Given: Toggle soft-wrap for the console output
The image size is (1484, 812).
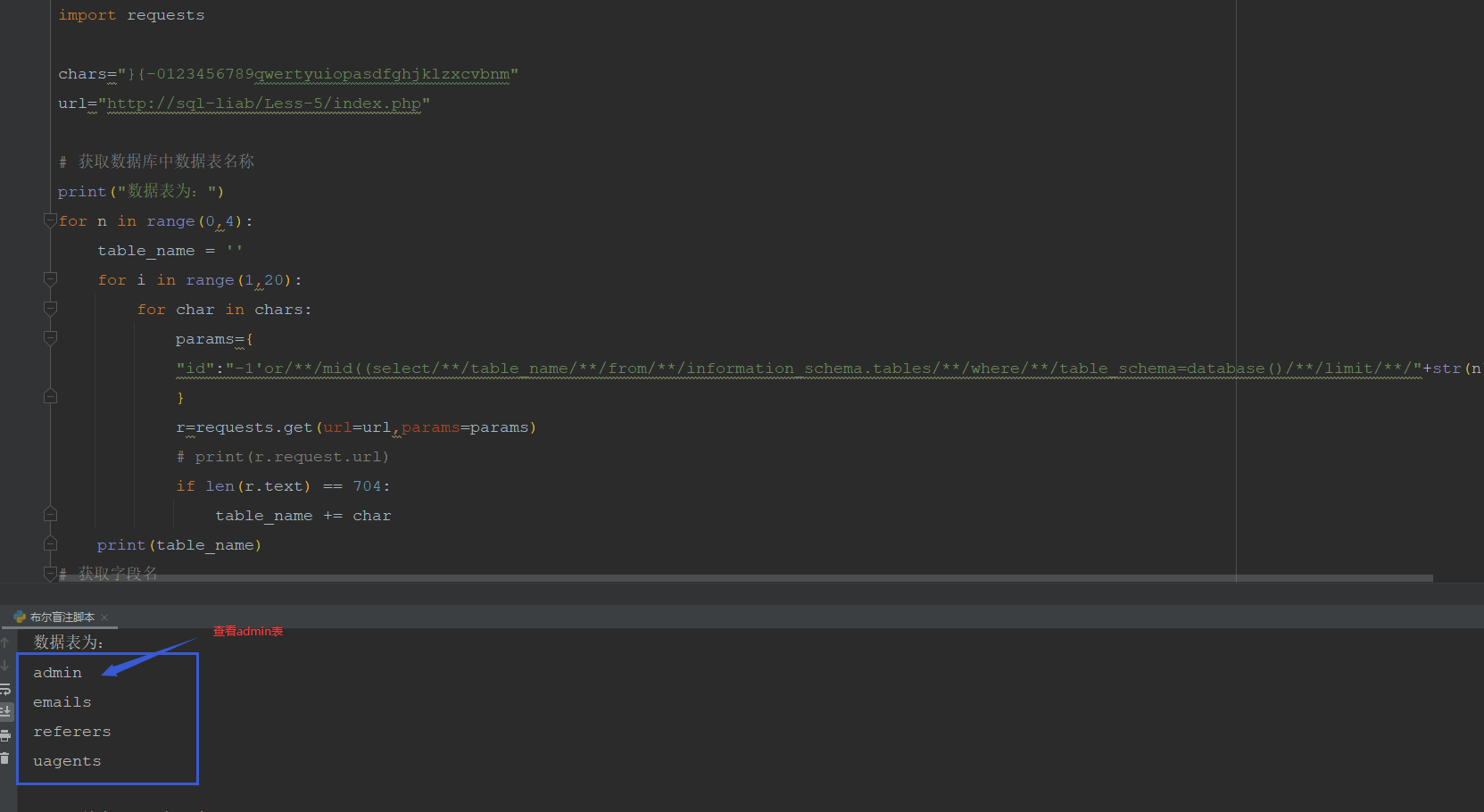Looking at the screenshot, I should coord(4,689).
